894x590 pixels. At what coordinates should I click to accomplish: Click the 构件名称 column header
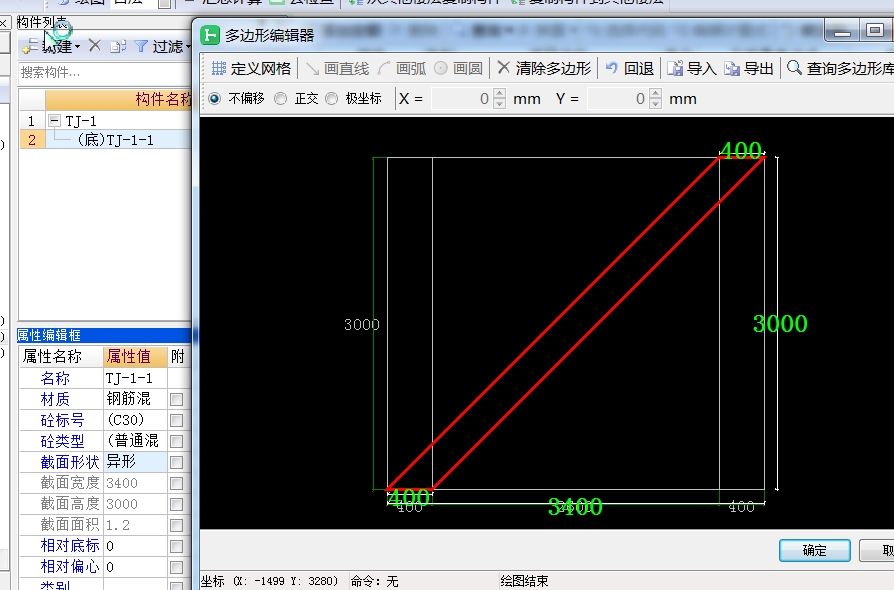click(x=118, y=99)
